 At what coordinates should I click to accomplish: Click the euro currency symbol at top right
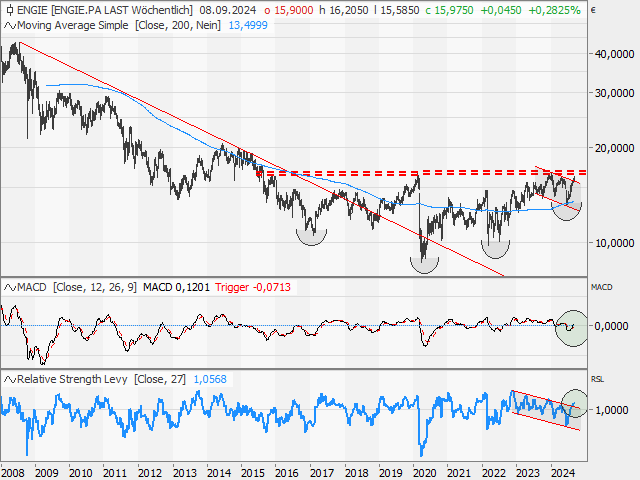pos(593,10)
